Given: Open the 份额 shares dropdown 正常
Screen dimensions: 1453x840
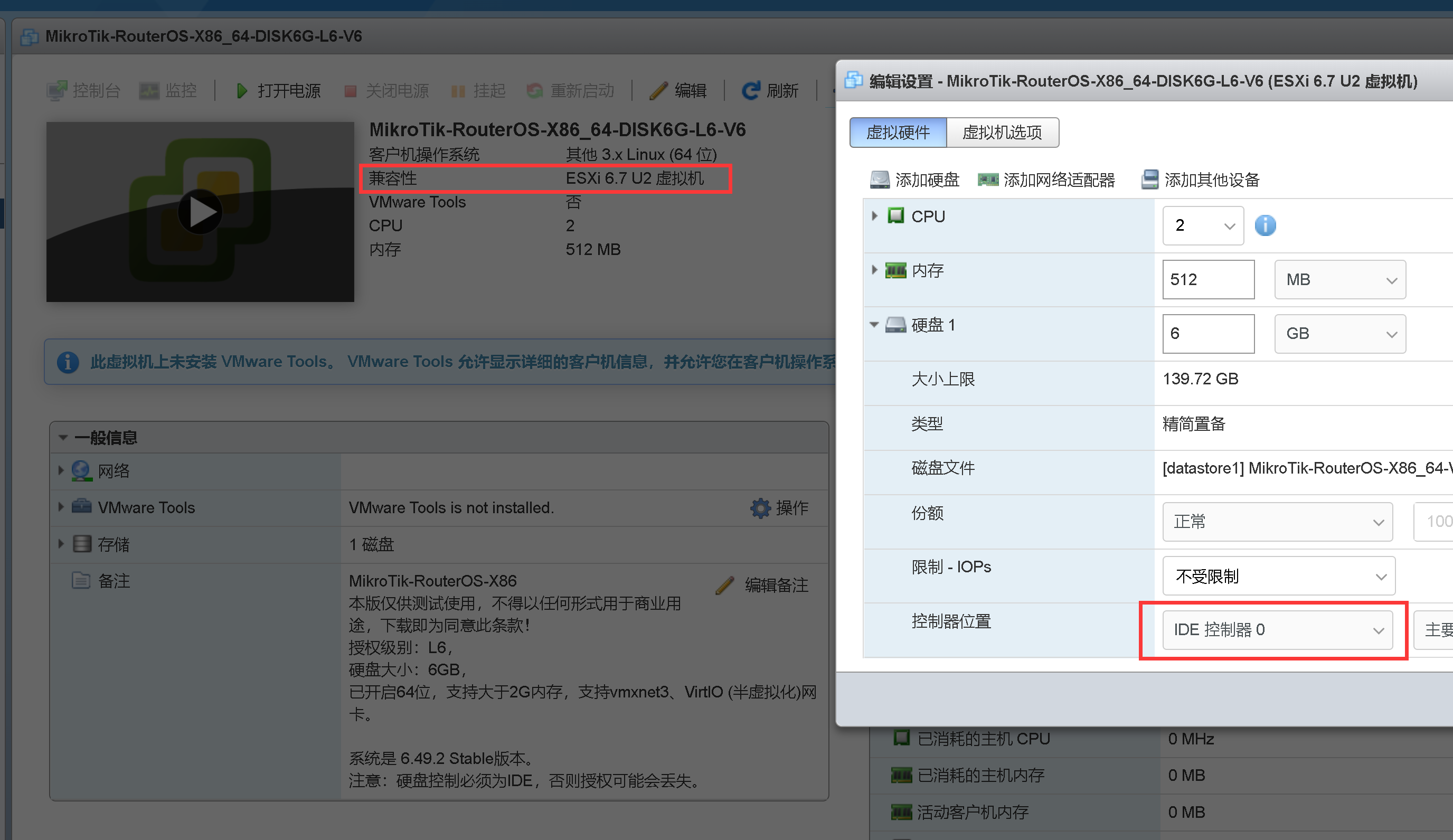Looking at the screenshot, I should pyautogui.click(x=1278, y=522).
